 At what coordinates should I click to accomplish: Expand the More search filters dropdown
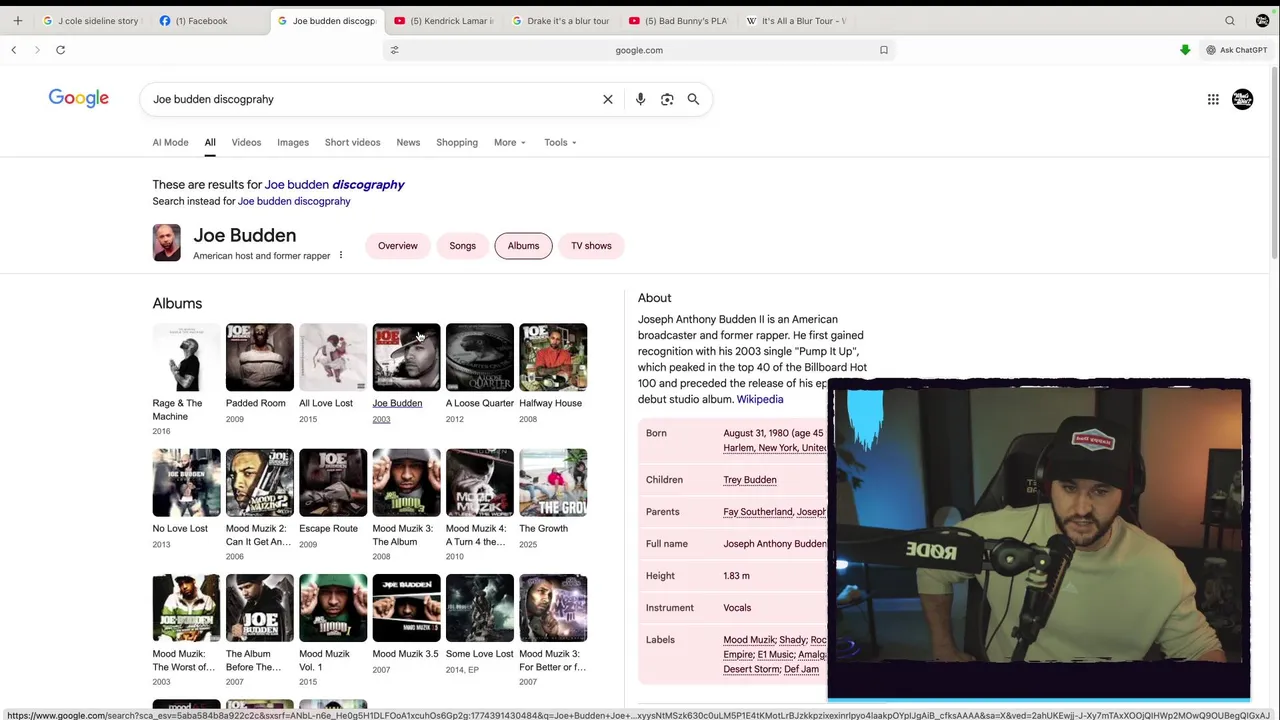509,142
